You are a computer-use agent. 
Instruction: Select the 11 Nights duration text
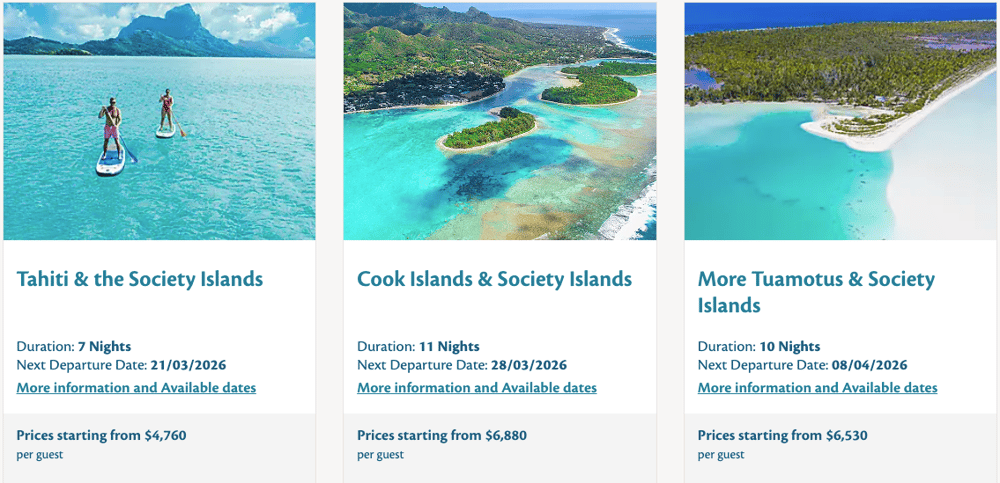click(448, 347)
